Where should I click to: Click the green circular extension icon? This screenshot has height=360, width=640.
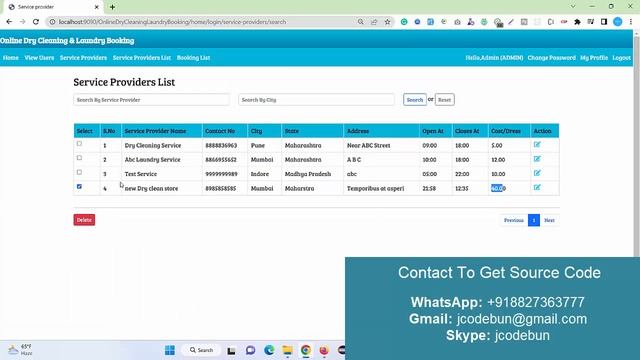[404, 22]
